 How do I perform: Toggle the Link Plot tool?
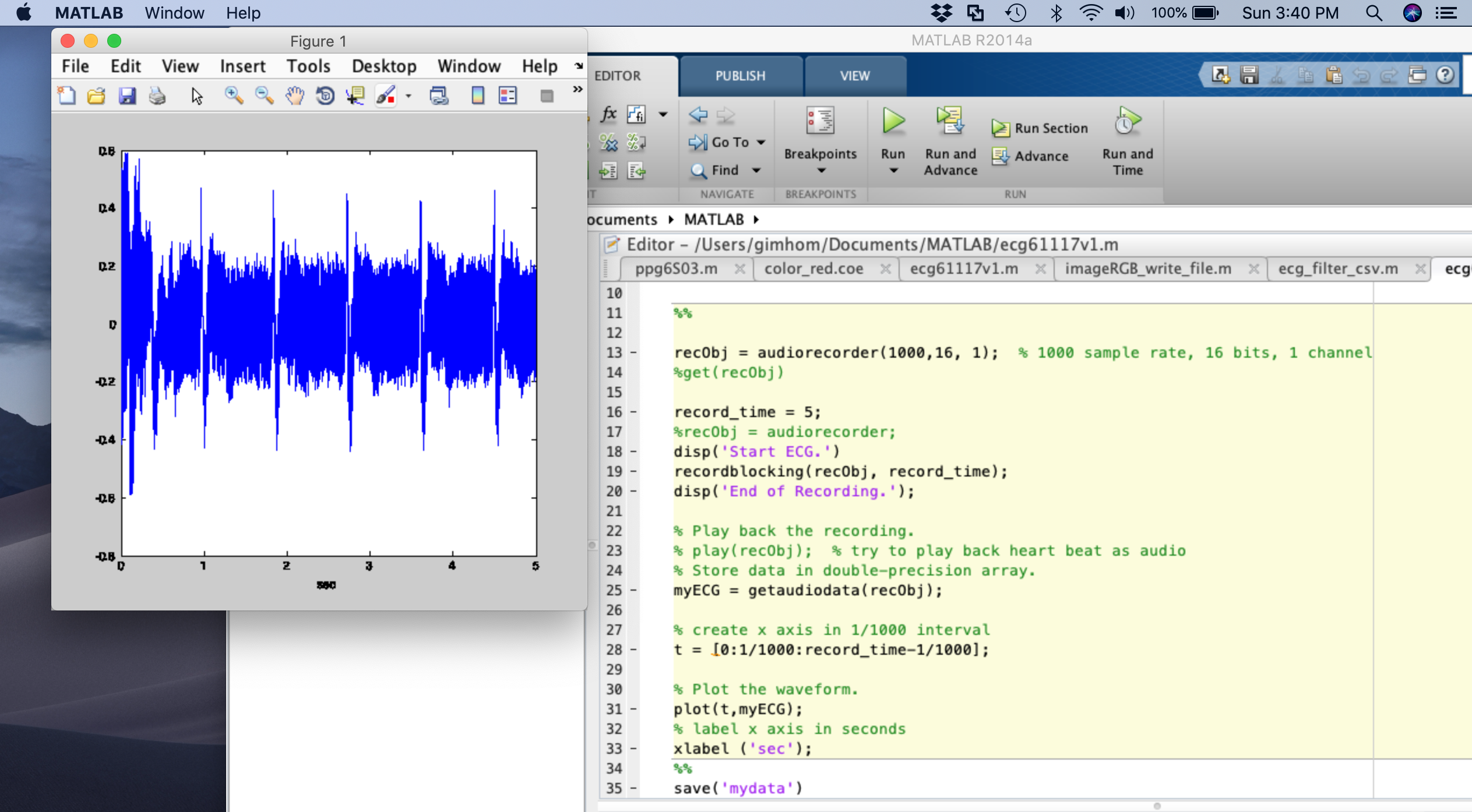439,96
